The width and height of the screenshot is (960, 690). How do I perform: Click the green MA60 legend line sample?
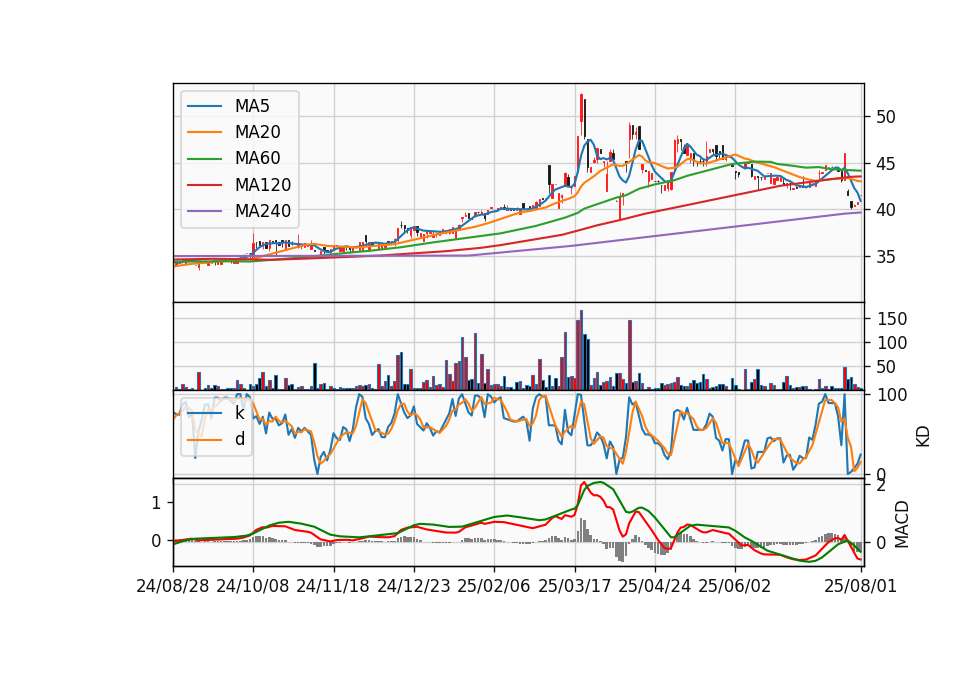click(204, 159)
